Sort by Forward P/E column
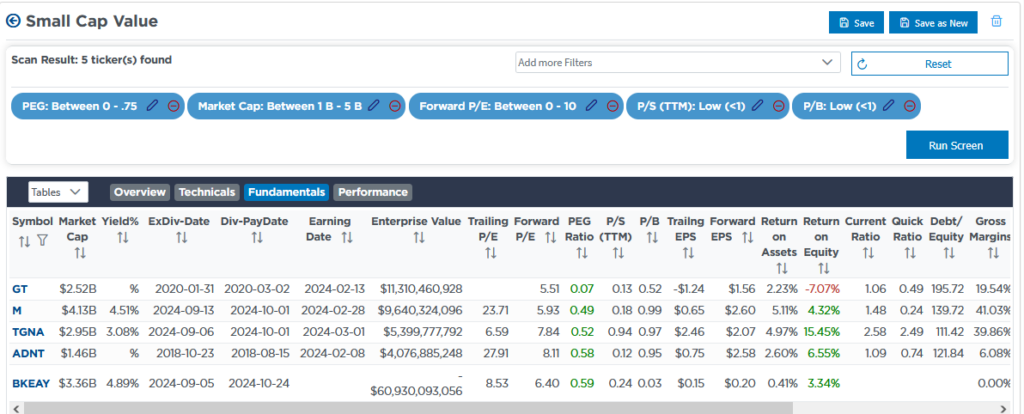This screenshot has height=414, width=1024. point(551,237)
